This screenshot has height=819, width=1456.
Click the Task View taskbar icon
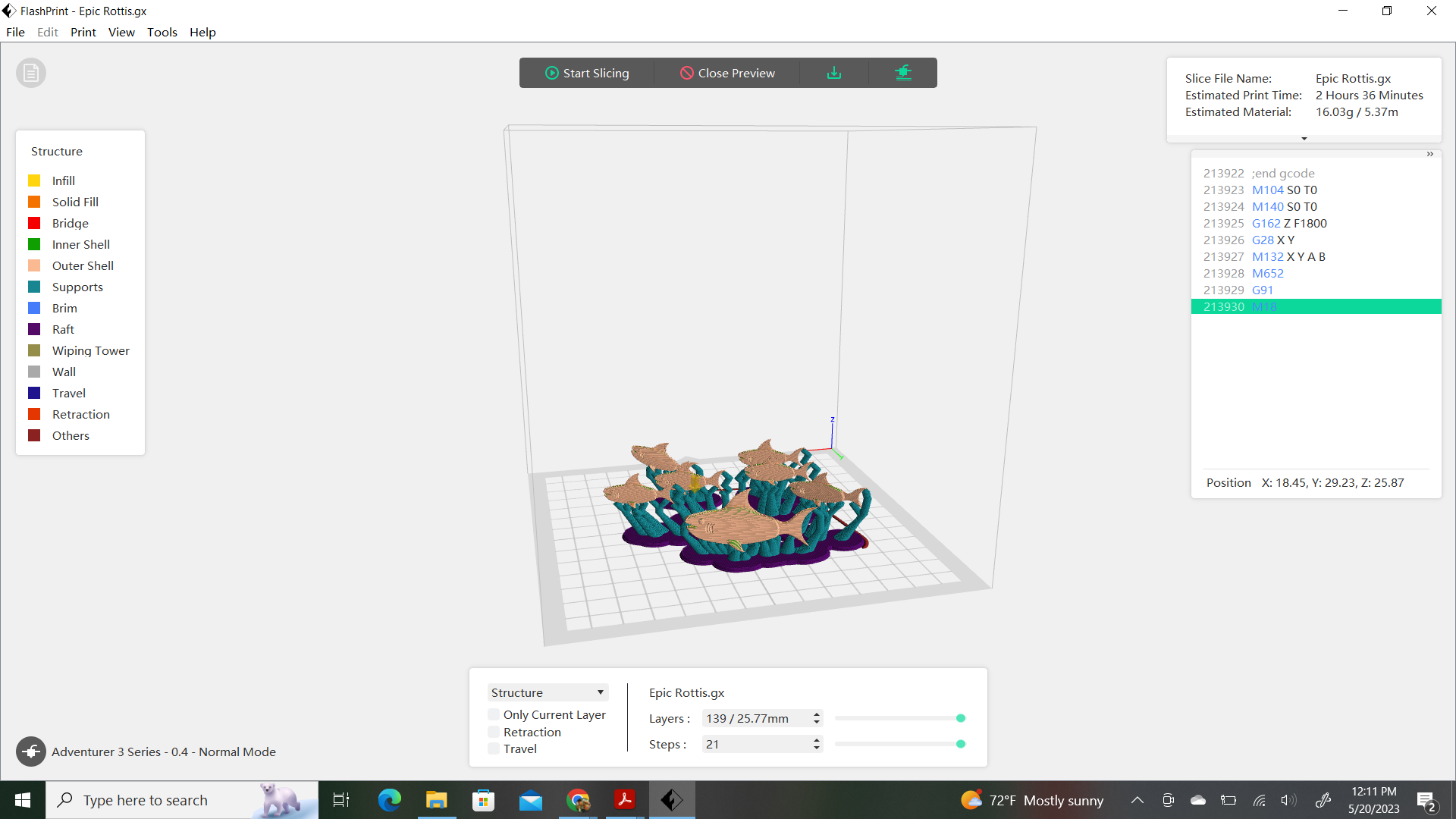(341, 800)
